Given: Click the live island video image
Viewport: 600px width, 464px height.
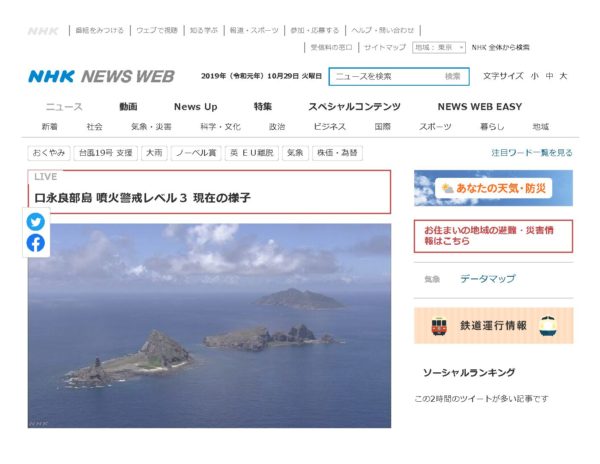Looking at the screenshot, I should [x=209, y=326].
